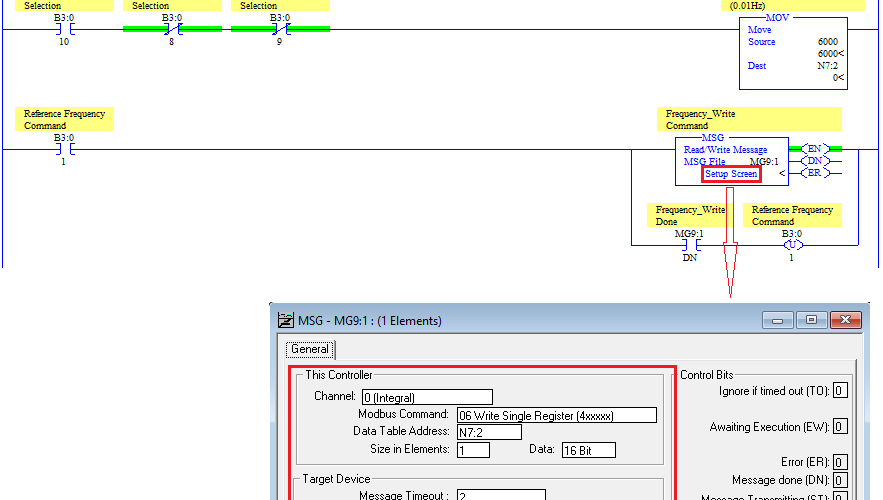Select the B3:0 bit 8 contact
The image size is (883, 500).
[172, 29]
